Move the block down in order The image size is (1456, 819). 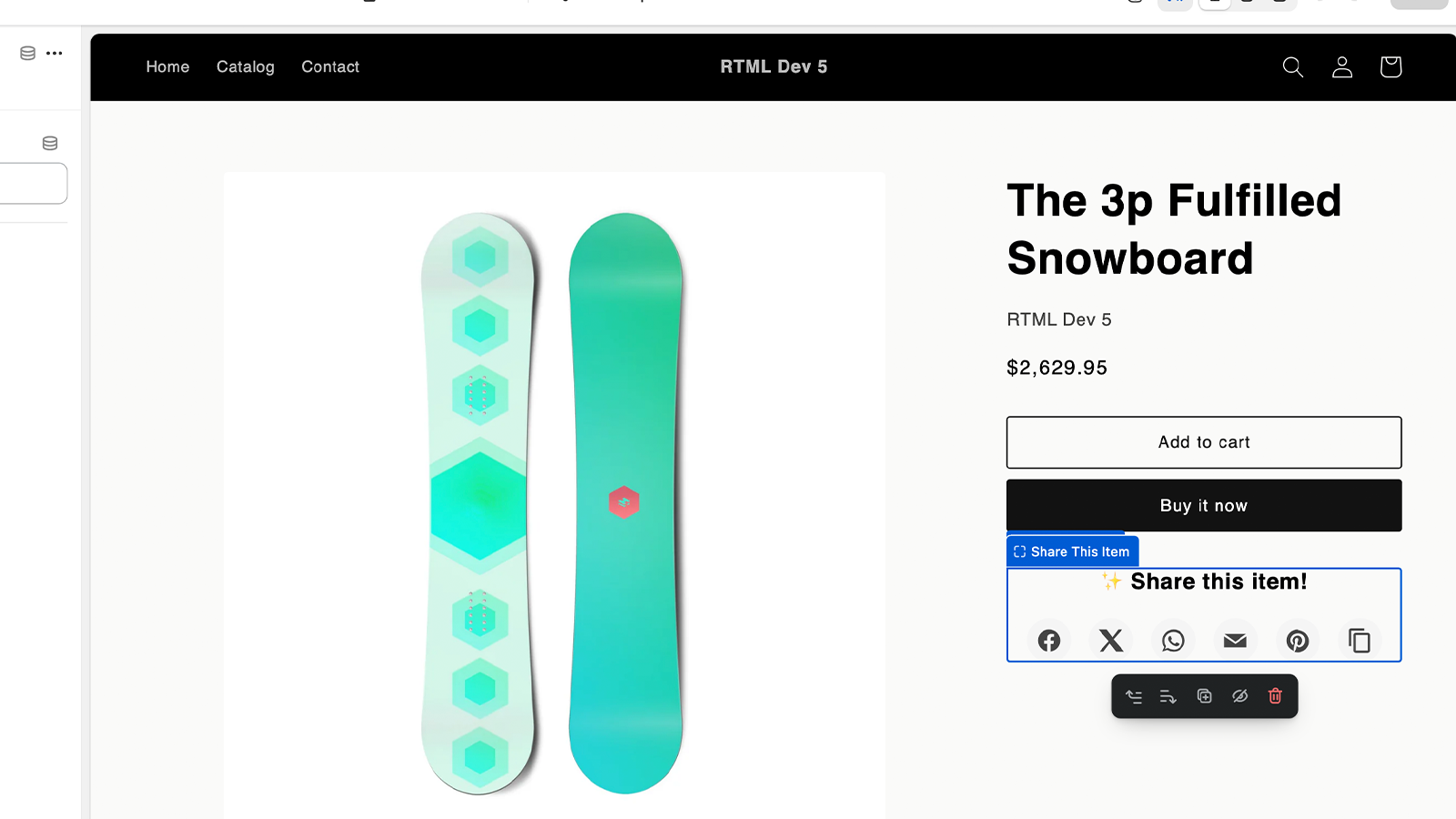pos(1168,696)
